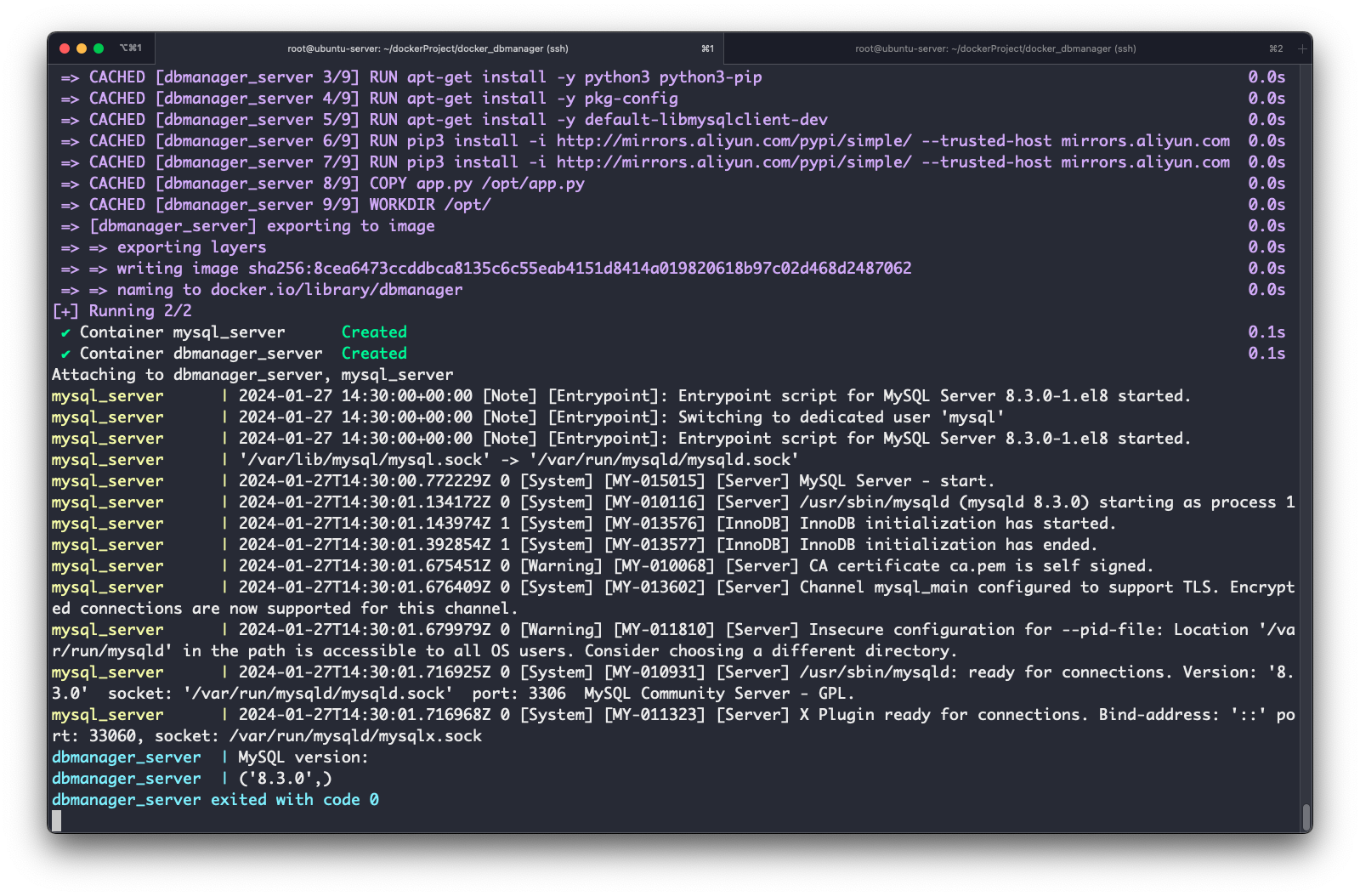Image resolution: width=1360 pixels, height=896 pixels.
Task: Click the terminal scrollbar thumb
Action: (x=1306, y=818)
